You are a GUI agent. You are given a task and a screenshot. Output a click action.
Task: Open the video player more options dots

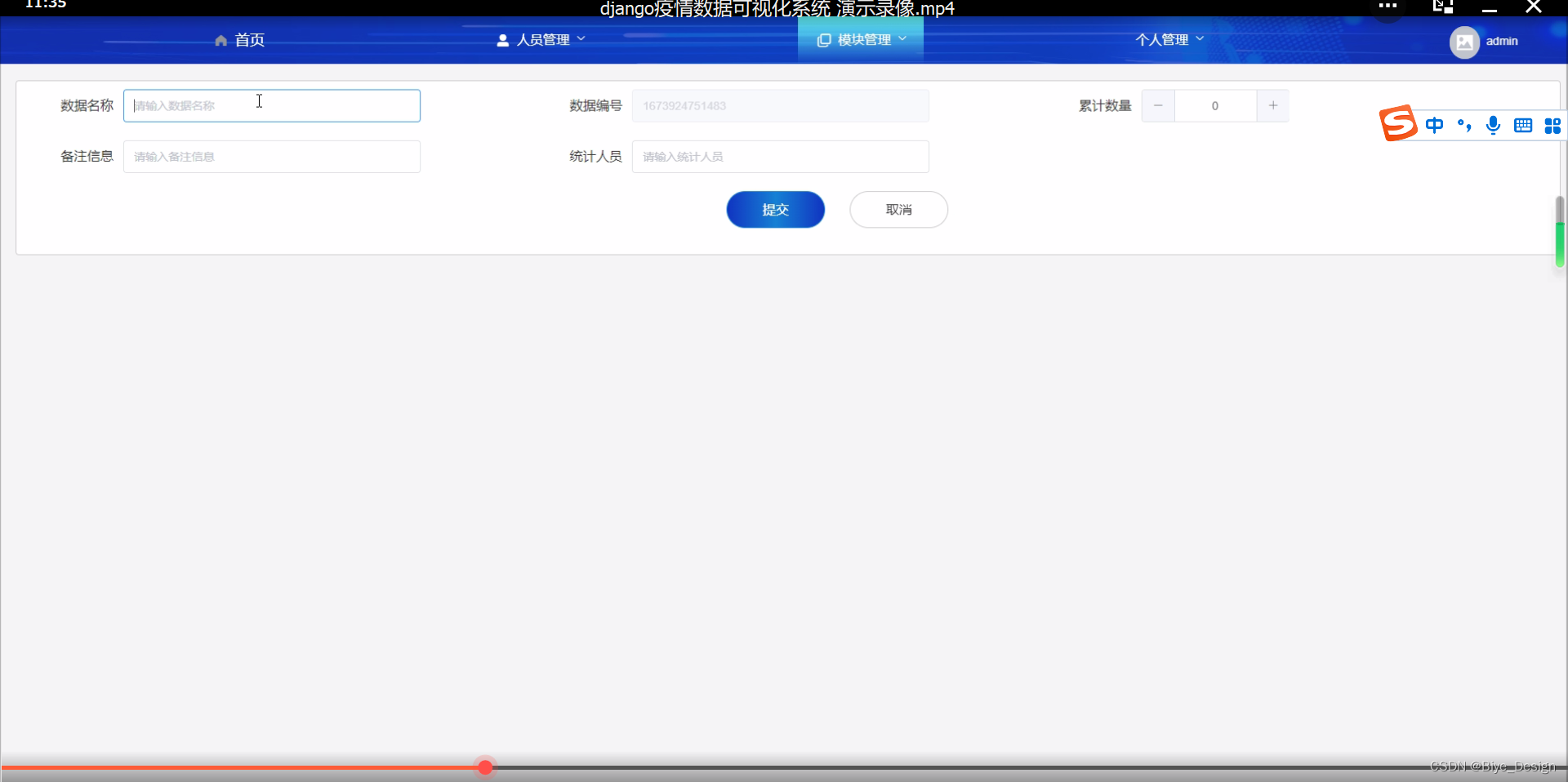click(x=1388, y=6)
